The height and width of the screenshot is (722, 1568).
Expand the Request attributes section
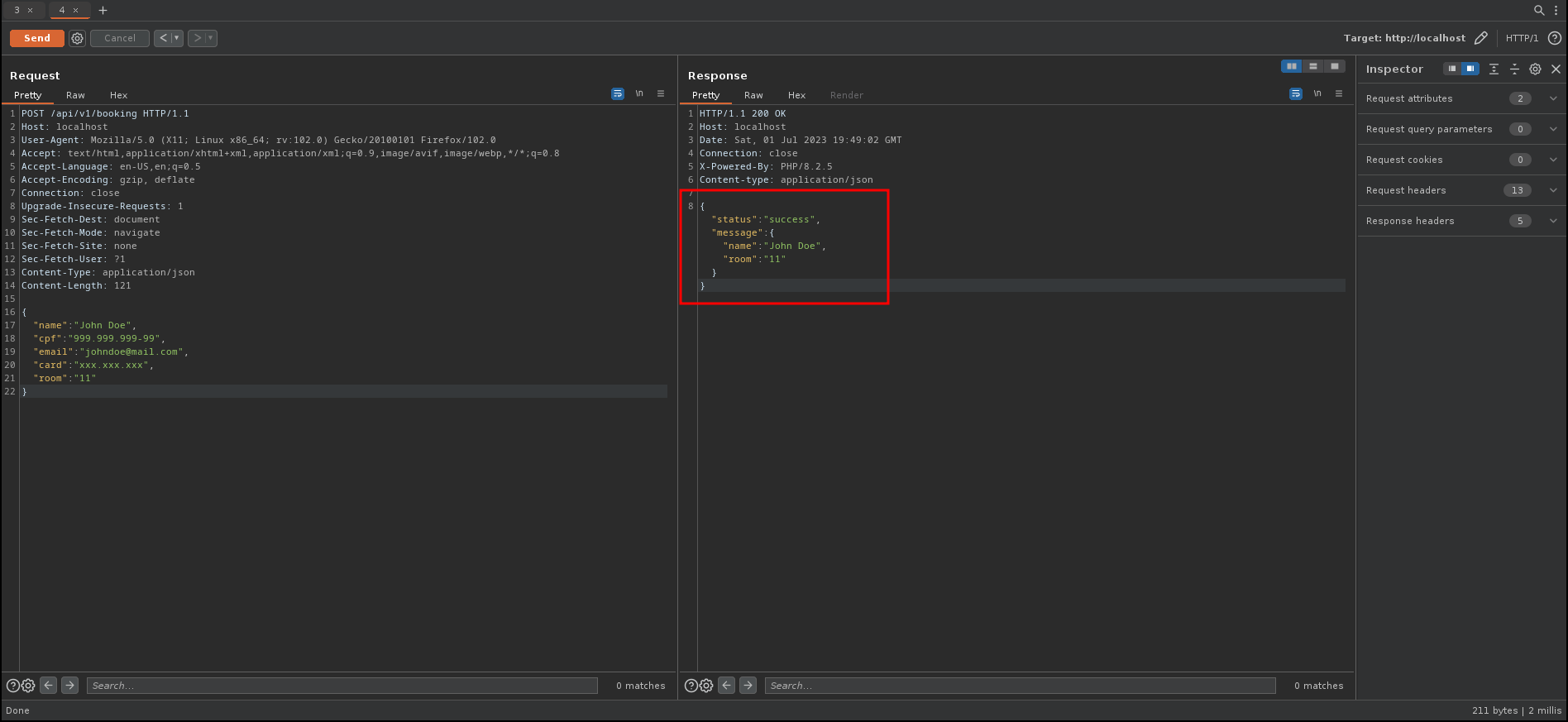1552,98
